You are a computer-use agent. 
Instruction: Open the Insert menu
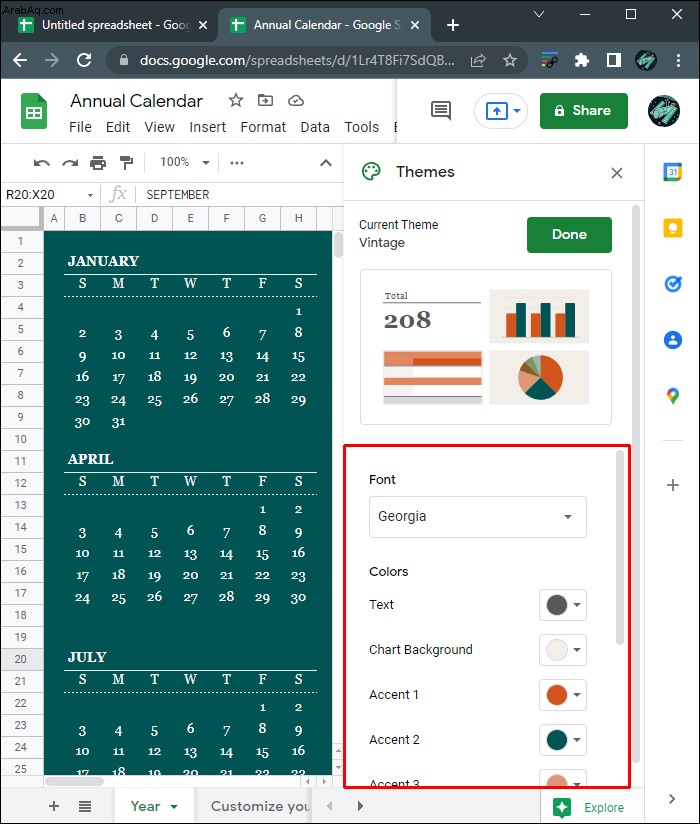pyautogui.click(x=207, y=127)
